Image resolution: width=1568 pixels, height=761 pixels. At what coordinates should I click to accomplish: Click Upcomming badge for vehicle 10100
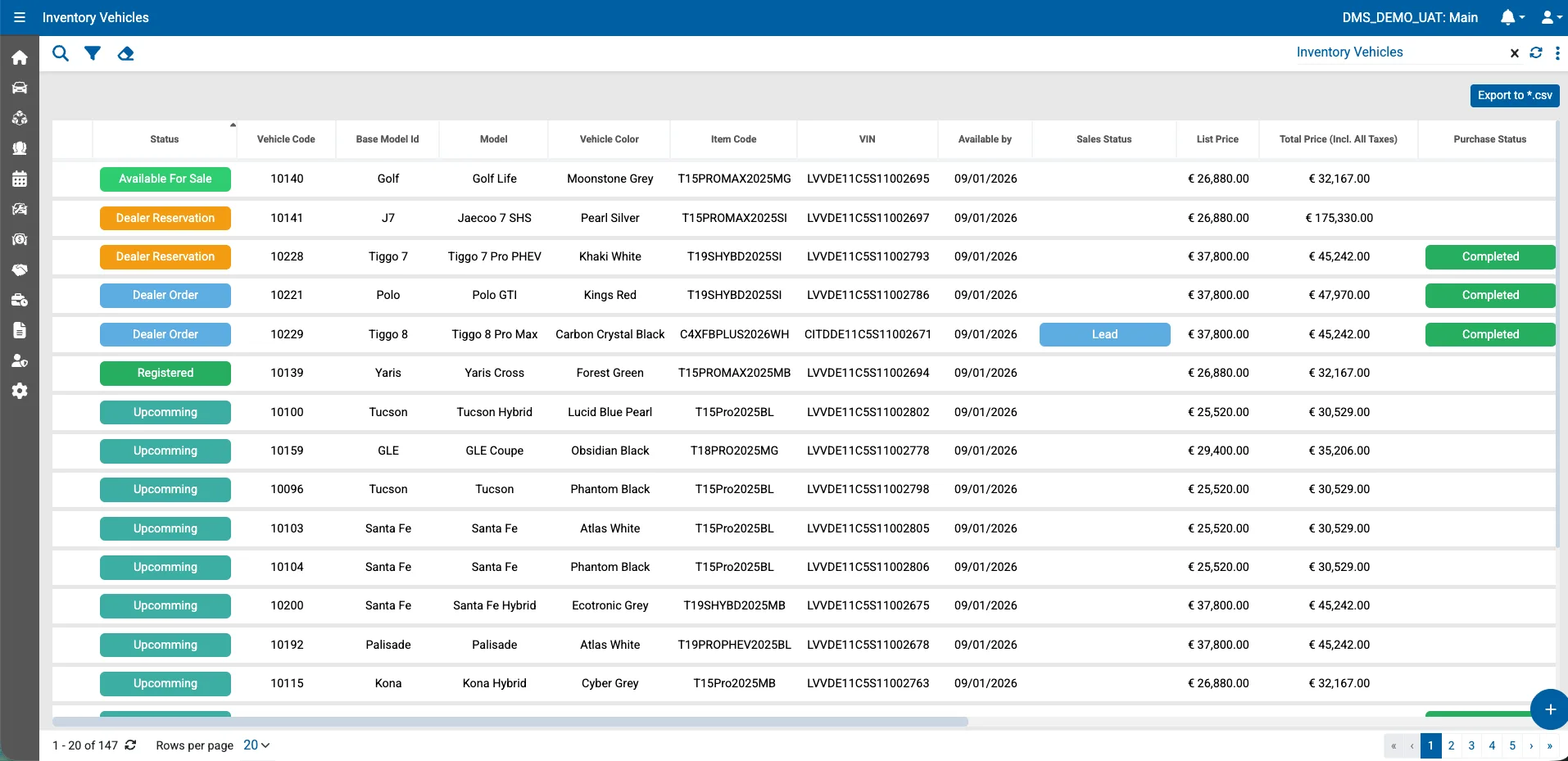tap(165, 412)
